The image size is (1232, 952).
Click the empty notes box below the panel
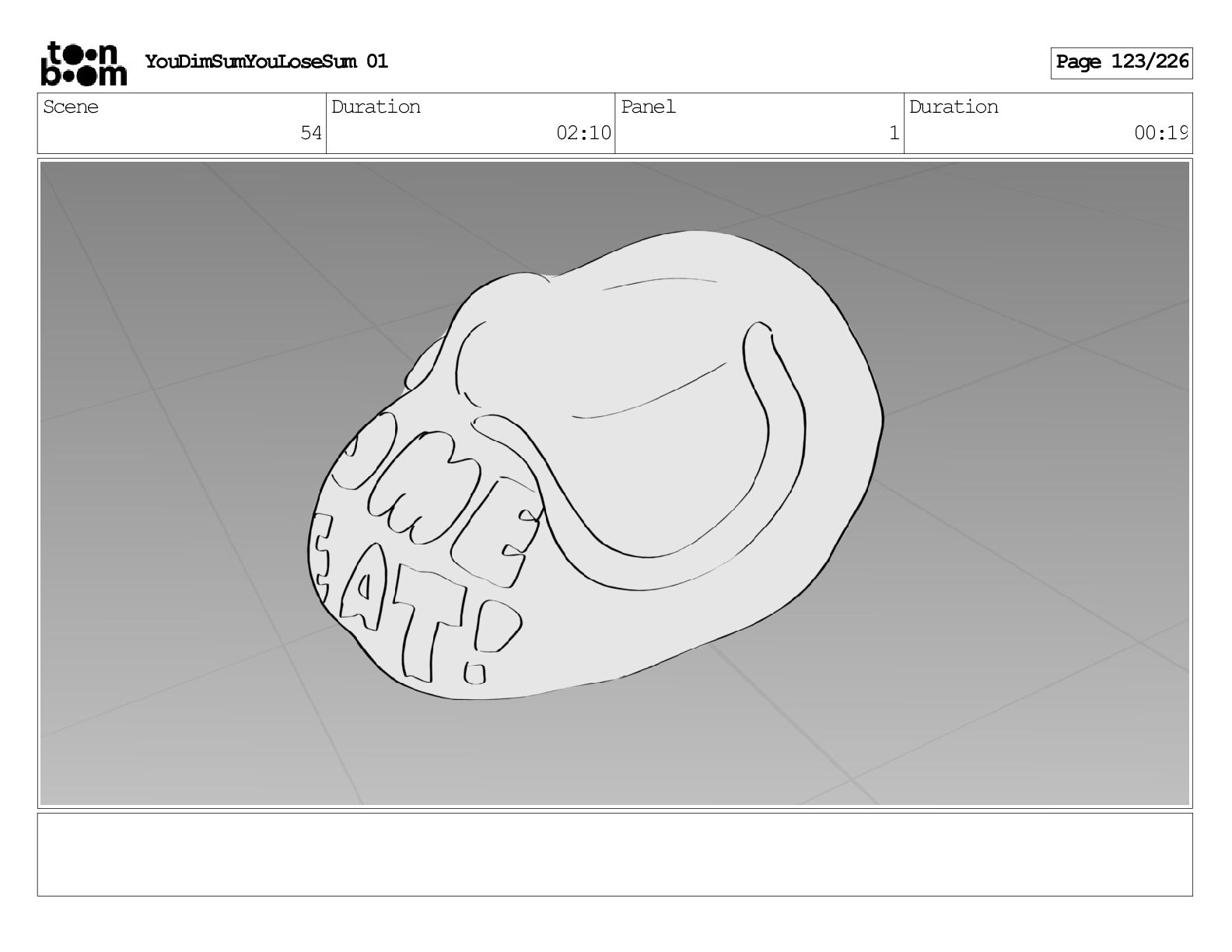(x=614, y=854)
